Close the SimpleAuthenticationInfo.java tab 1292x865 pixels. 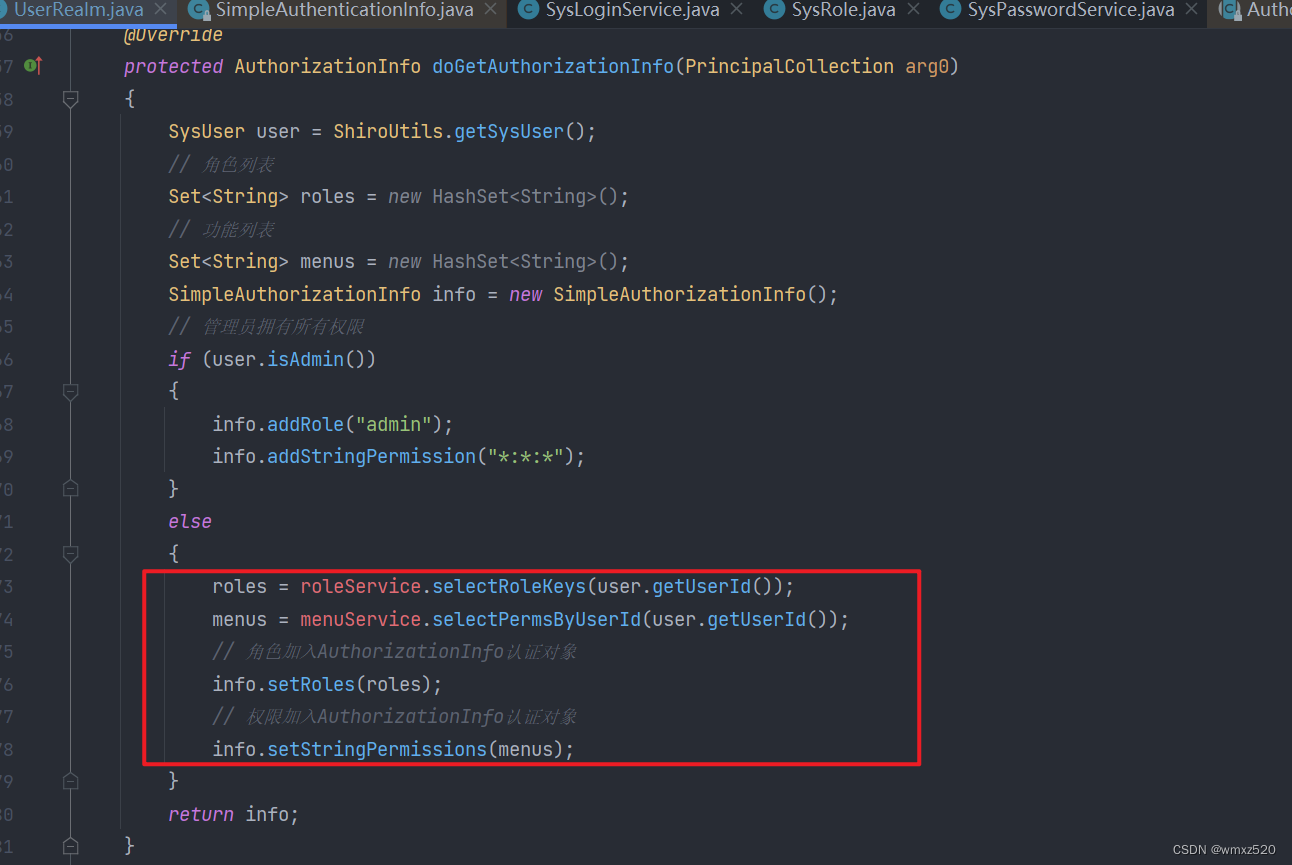491,10
